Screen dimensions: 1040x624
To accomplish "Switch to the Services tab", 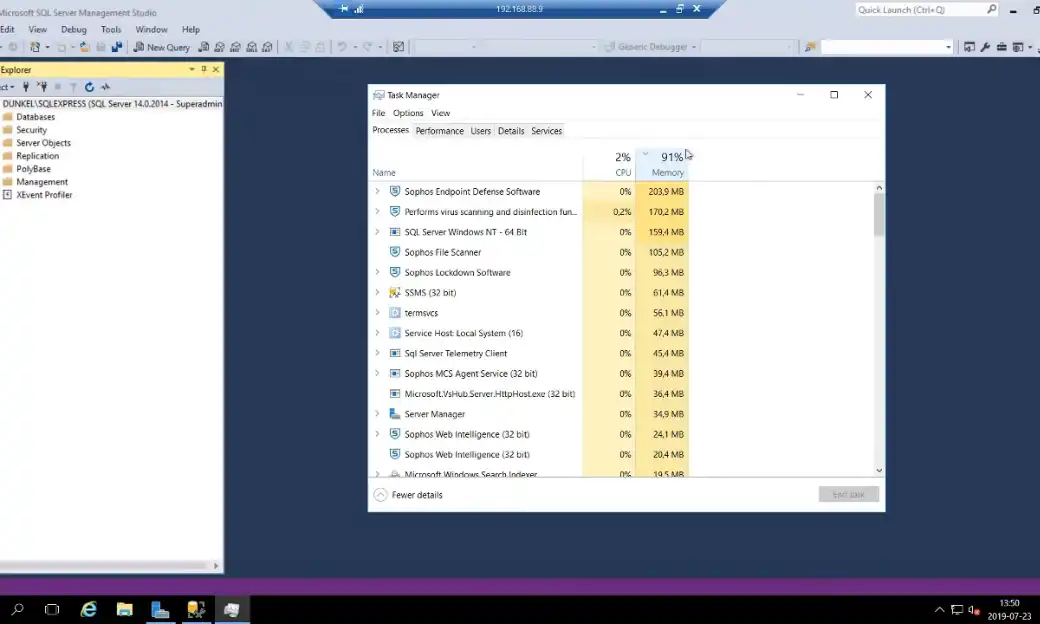I will [547, 131].
